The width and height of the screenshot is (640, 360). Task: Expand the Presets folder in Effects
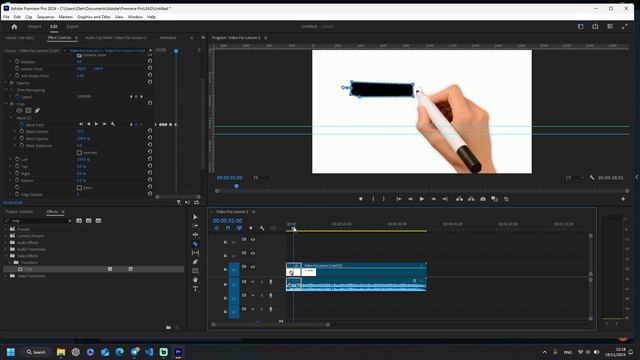coord(6,229)
